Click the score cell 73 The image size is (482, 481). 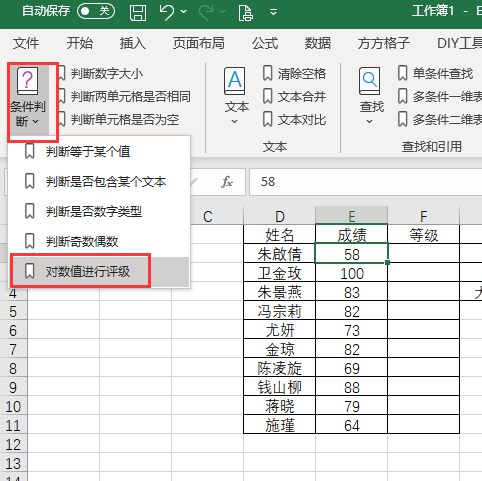coord(352,330)
